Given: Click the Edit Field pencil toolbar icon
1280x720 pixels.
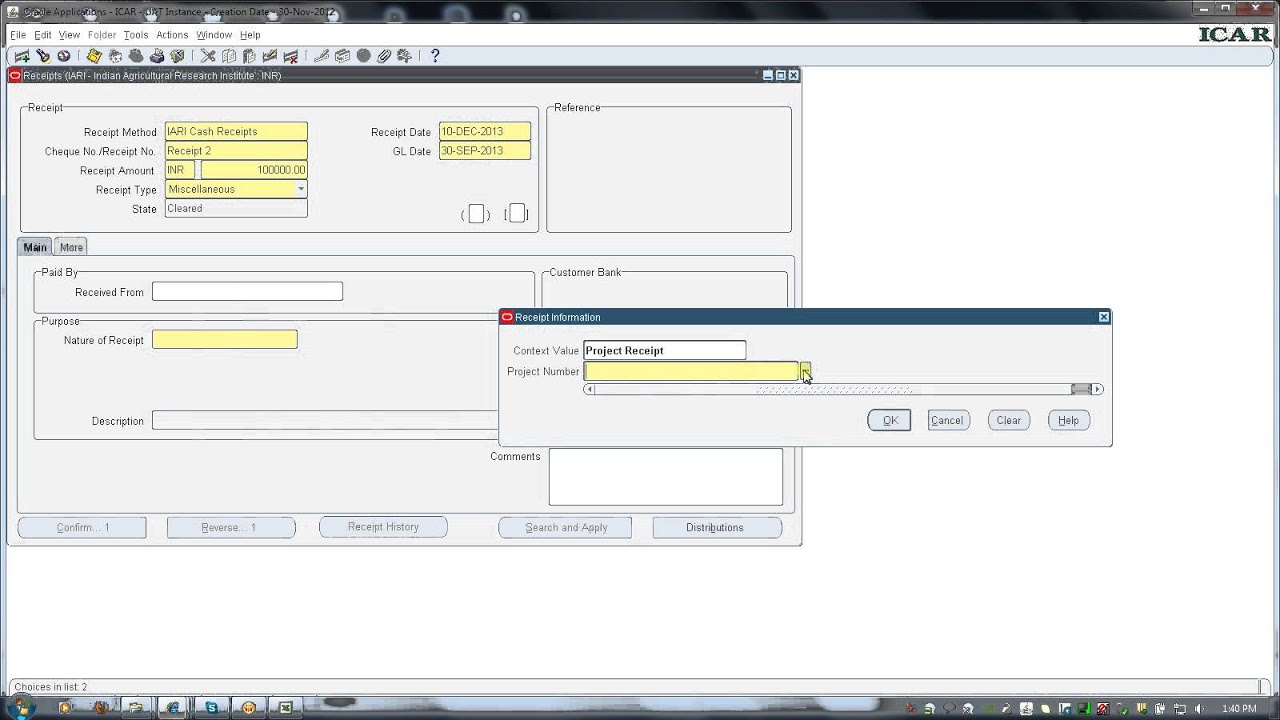Looking at the screenshot, I should click(322, 56).
